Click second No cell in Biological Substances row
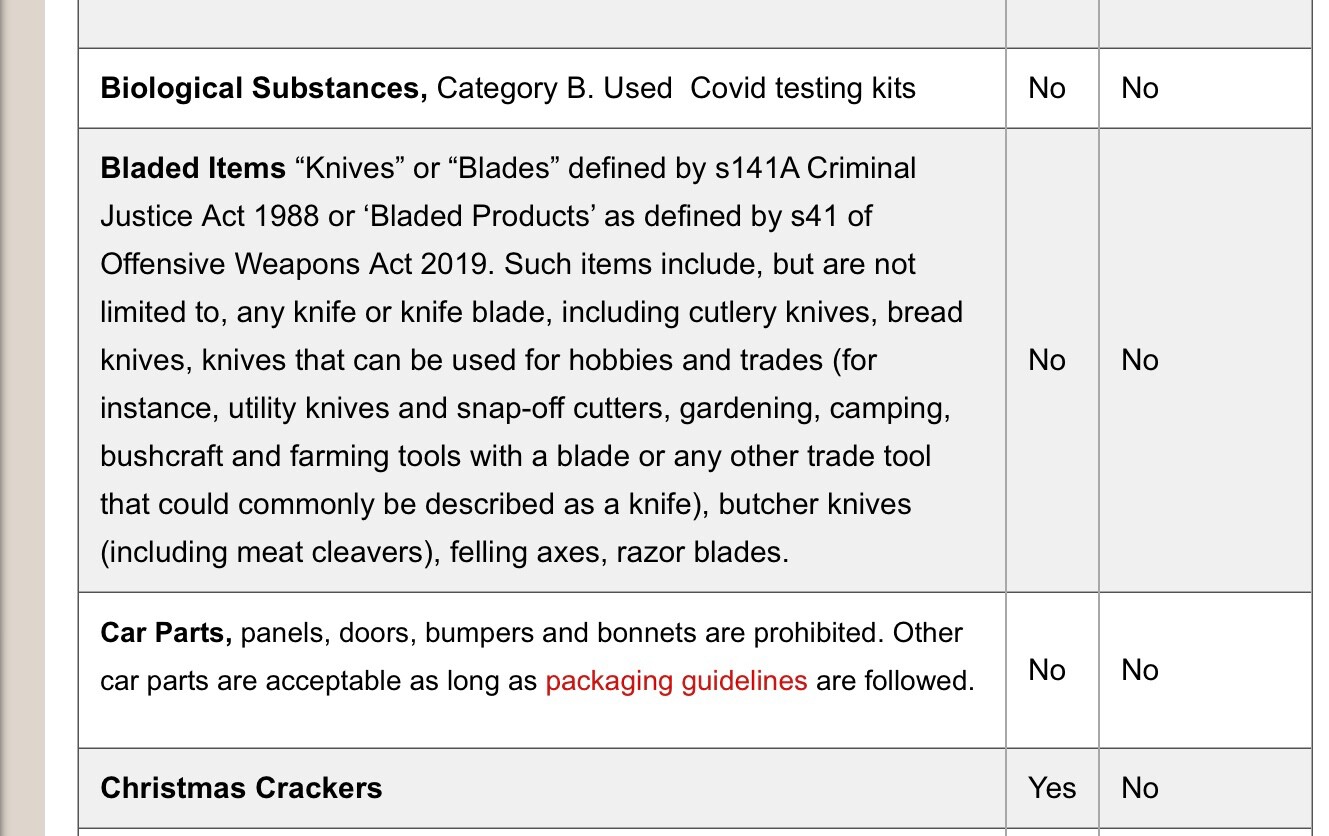The width and height of the screenshot is (1329, 836). 1140,88
